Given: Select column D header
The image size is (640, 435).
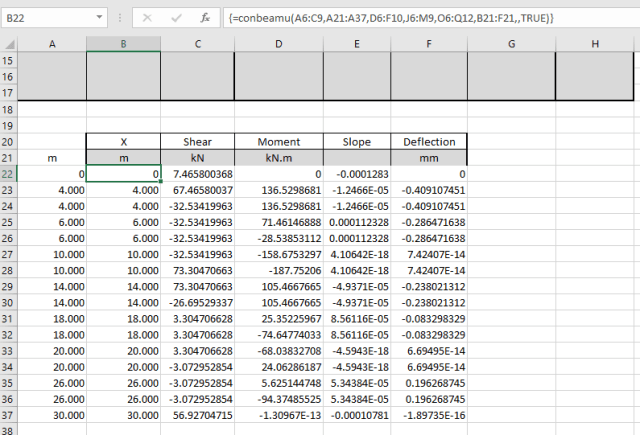Looking at the screenshot, I should 278,43.
